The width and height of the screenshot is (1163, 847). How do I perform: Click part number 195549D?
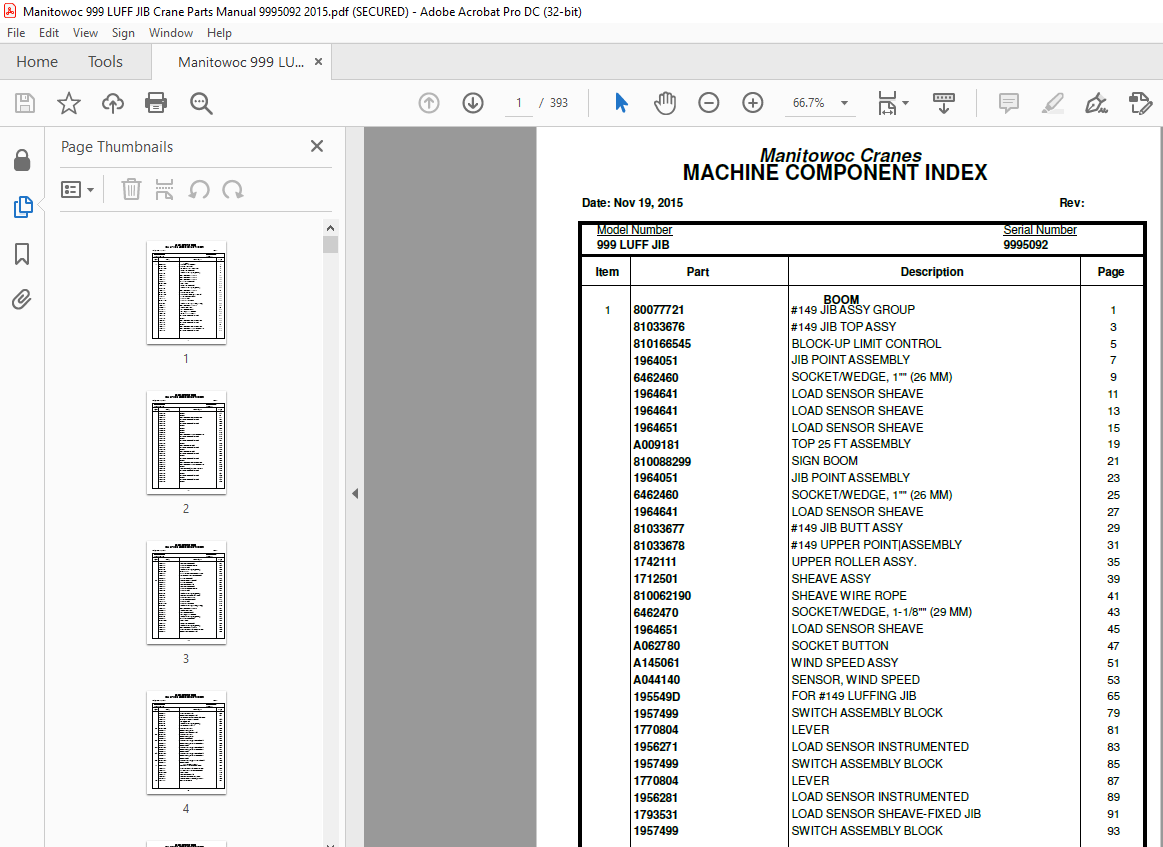tap(656, 696)
